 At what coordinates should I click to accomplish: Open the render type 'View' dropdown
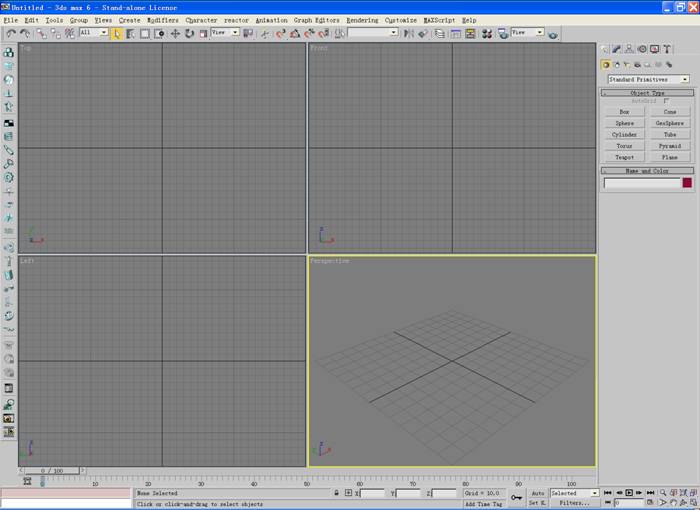coord(527,32)
